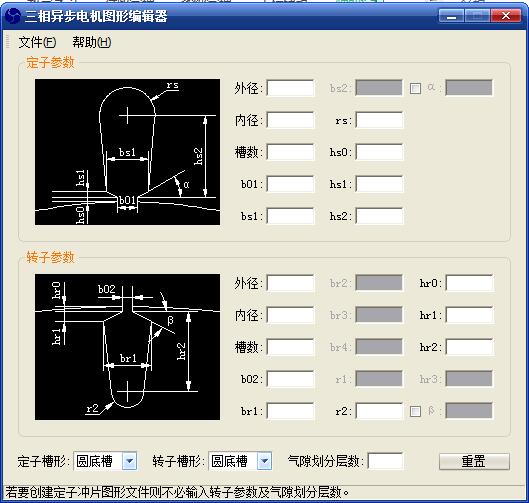Select the hs0 input field
Screen dimensions: 529x503
[x=379, y=152]
